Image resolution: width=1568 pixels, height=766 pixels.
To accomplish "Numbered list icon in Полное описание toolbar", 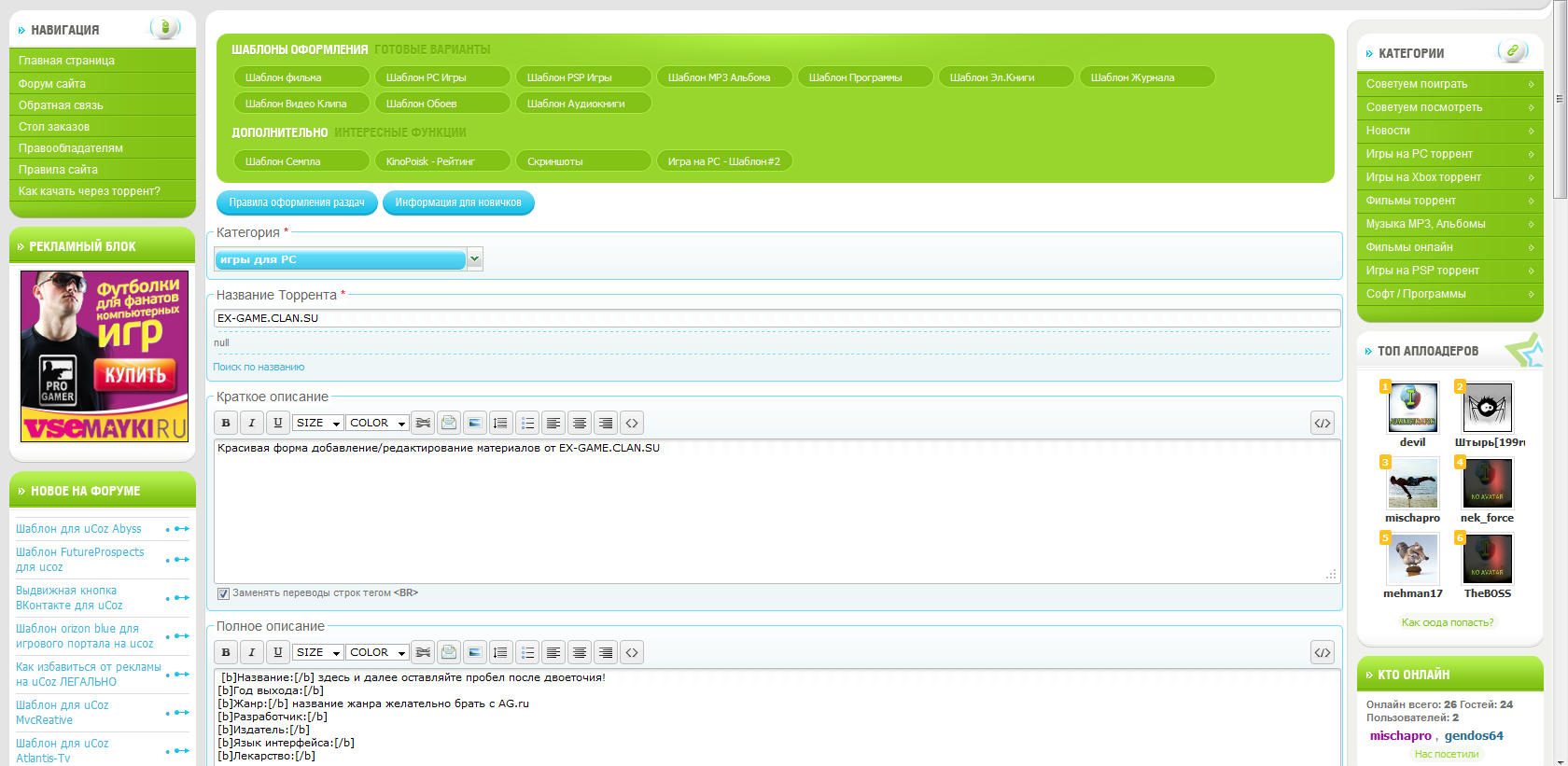I will click(501, 652).
